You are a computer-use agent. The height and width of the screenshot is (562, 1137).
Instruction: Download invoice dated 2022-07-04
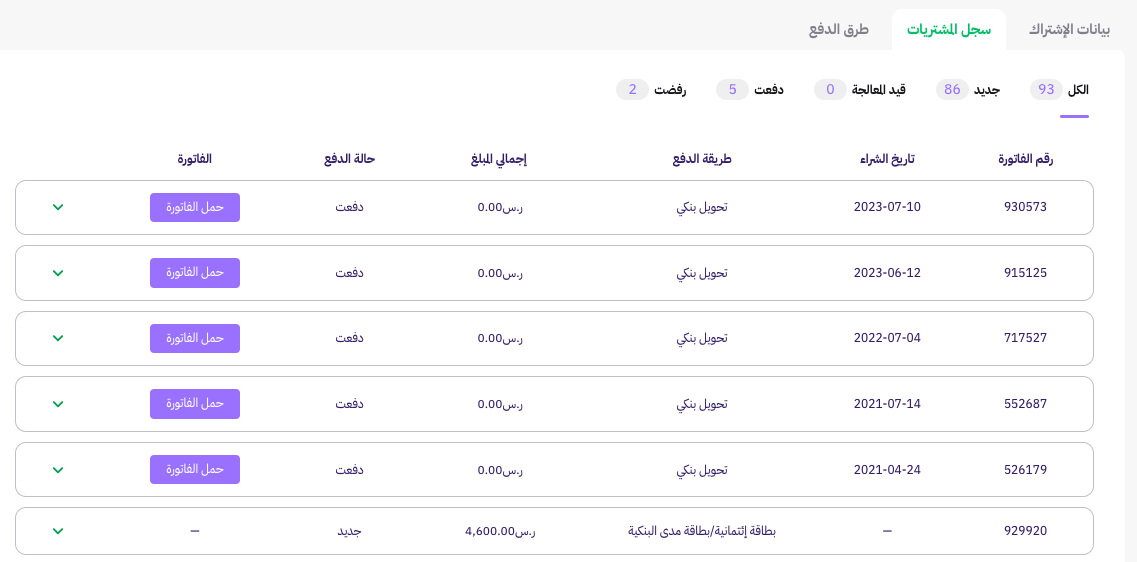[x=195, y=339]
